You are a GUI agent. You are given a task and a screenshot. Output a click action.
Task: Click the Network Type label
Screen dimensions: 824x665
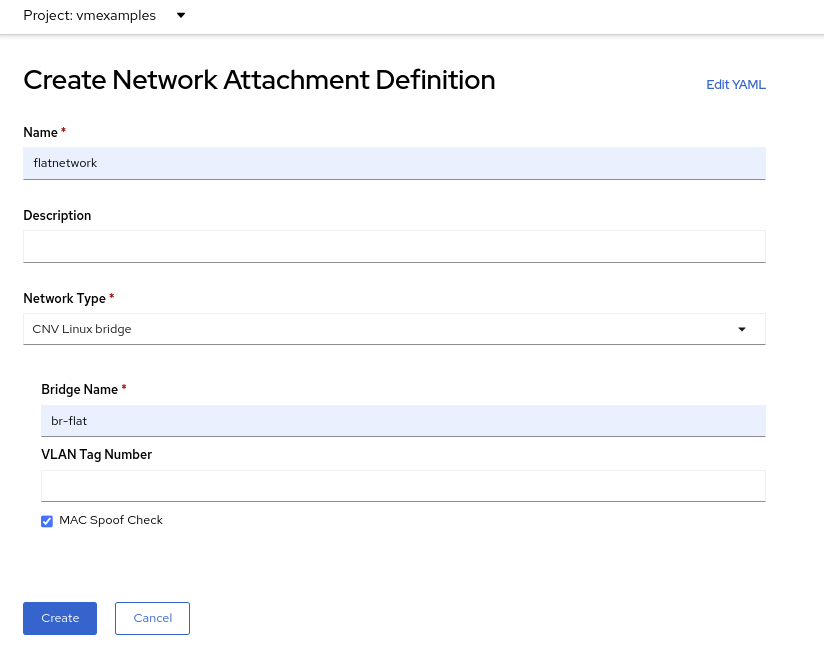pos(64,298)
